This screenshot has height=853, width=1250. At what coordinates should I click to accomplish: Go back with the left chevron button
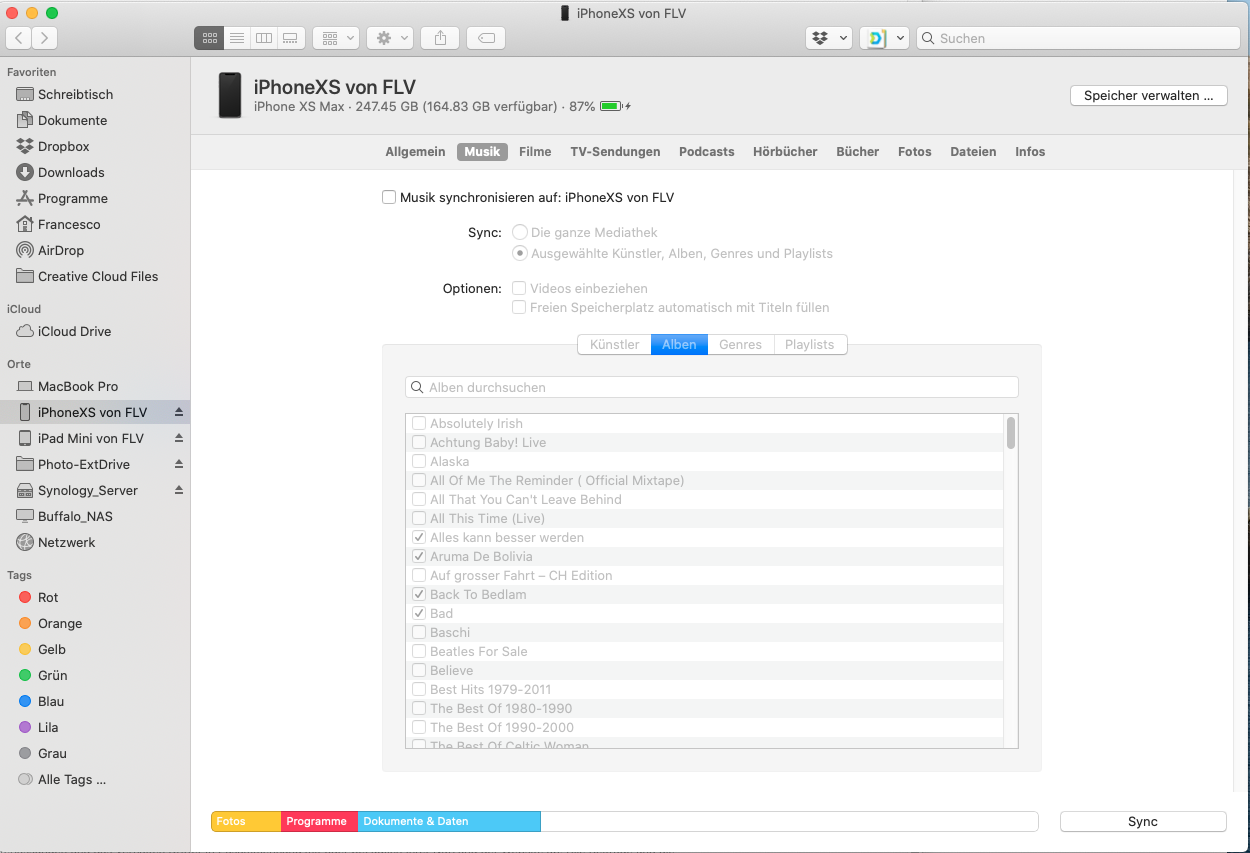coord(20,38)
